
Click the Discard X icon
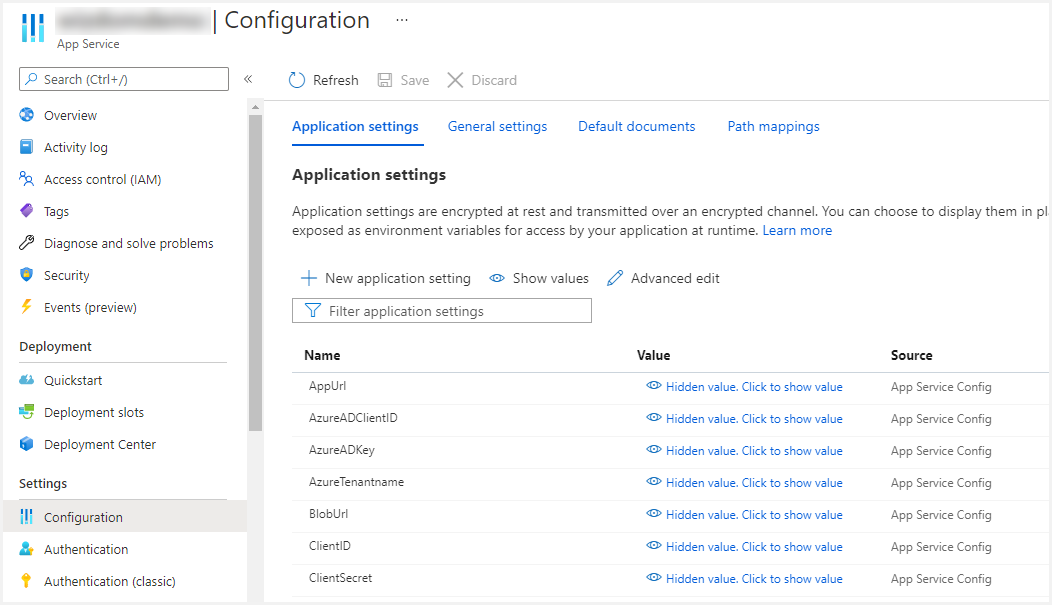click(455, 80)
